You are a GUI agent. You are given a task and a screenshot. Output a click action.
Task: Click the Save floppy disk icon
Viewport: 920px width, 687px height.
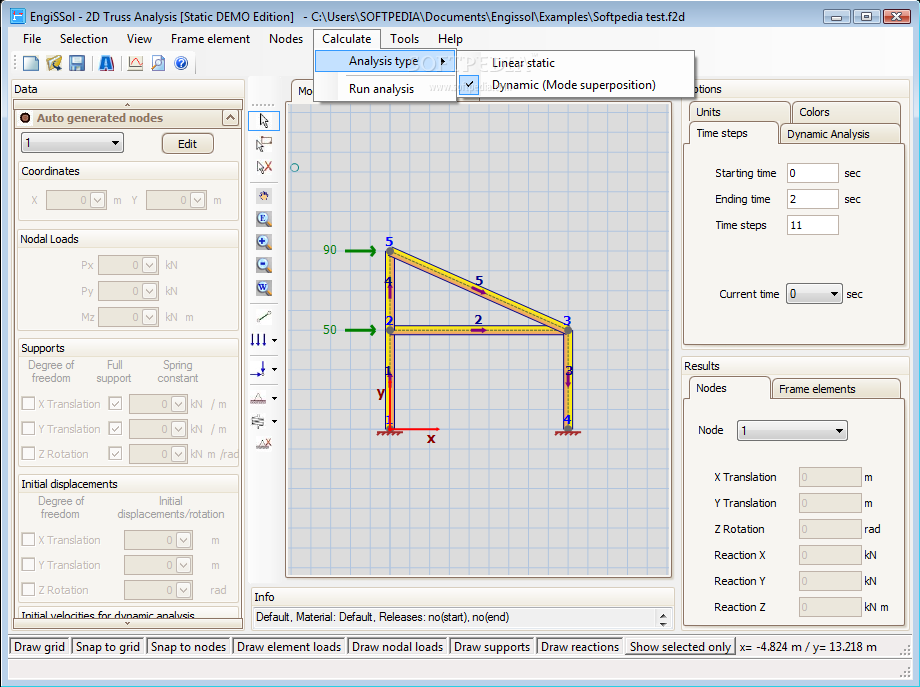click(x=77, y=63)
